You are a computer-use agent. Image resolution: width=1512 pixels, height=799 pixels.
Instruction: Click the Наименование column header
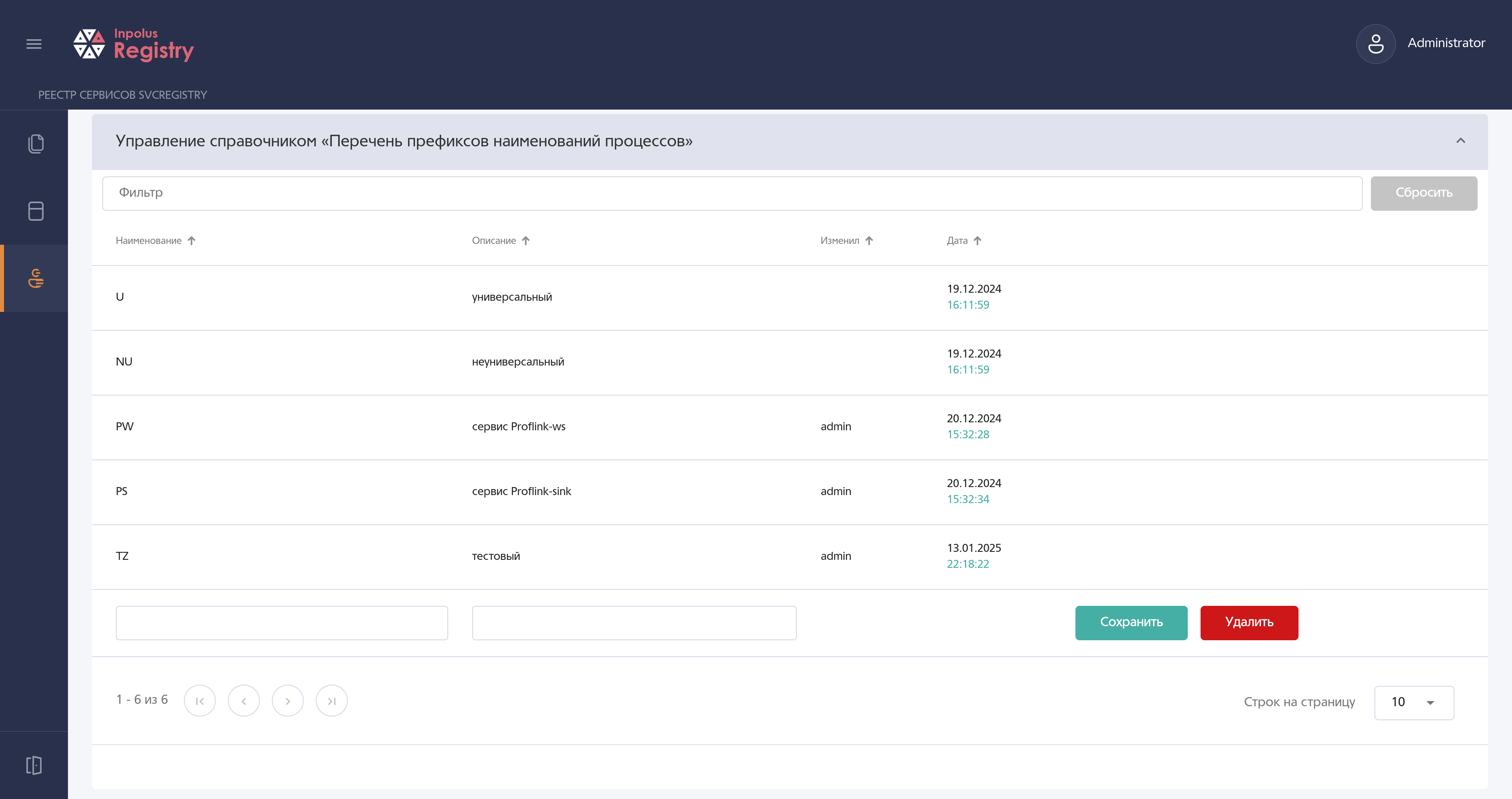(148, 241)
